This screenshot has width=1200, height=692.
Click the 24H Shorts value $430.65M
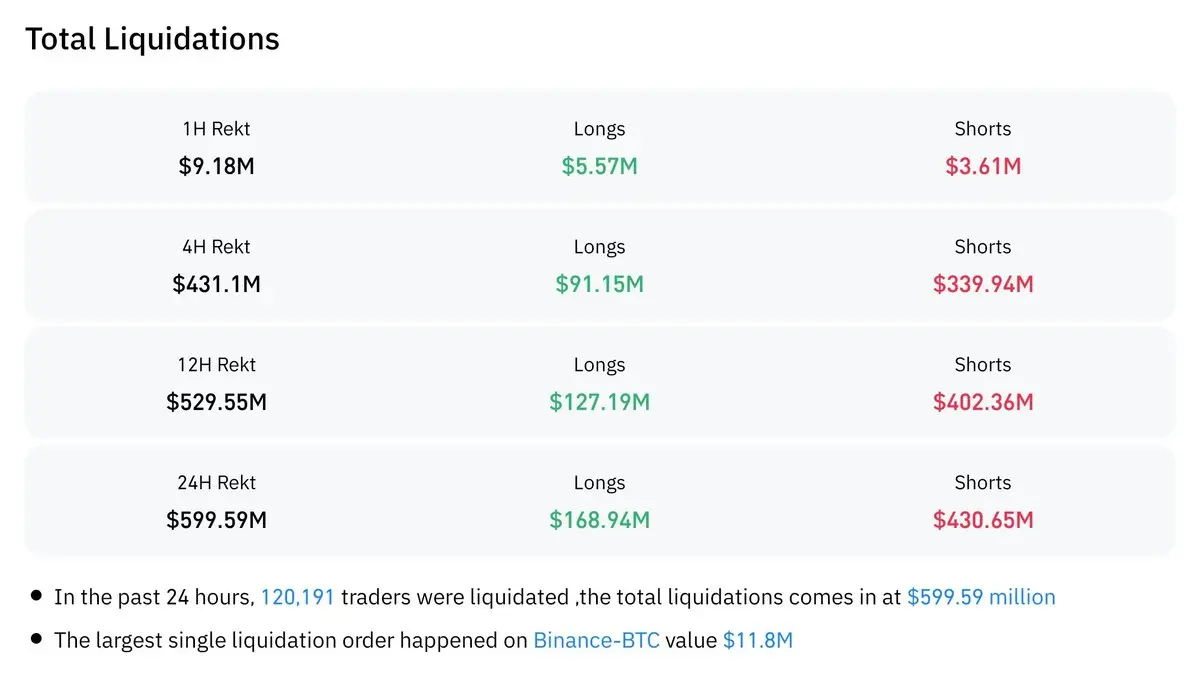tap(983, 520)
